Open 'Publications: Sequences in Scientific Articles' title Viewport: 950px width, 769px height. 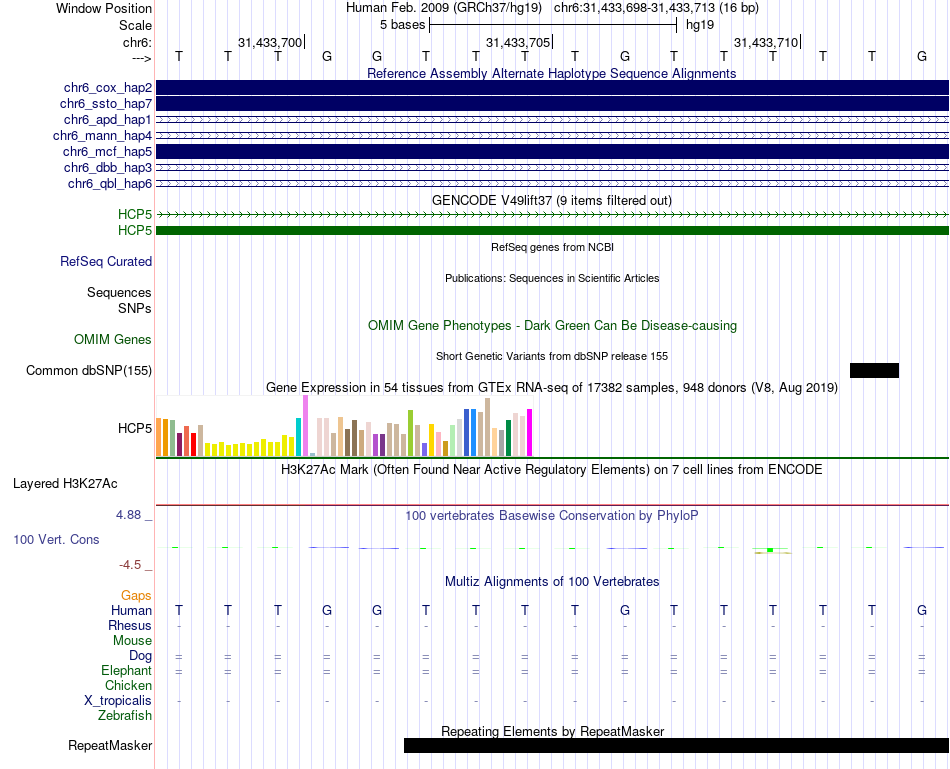coord(552,278)
